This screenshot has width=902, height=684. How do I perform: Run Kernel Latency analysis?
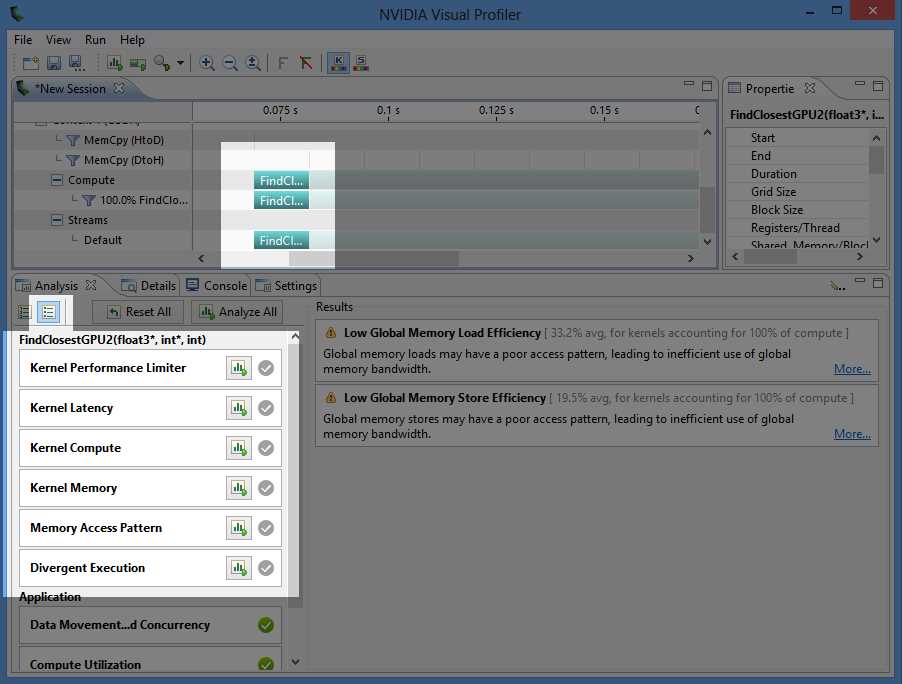pos(239,408)
